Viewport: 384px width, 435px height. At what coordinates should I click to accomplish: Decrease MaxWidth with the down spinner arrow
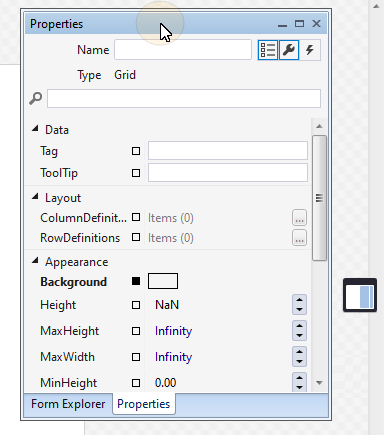[x=299, y=362]
